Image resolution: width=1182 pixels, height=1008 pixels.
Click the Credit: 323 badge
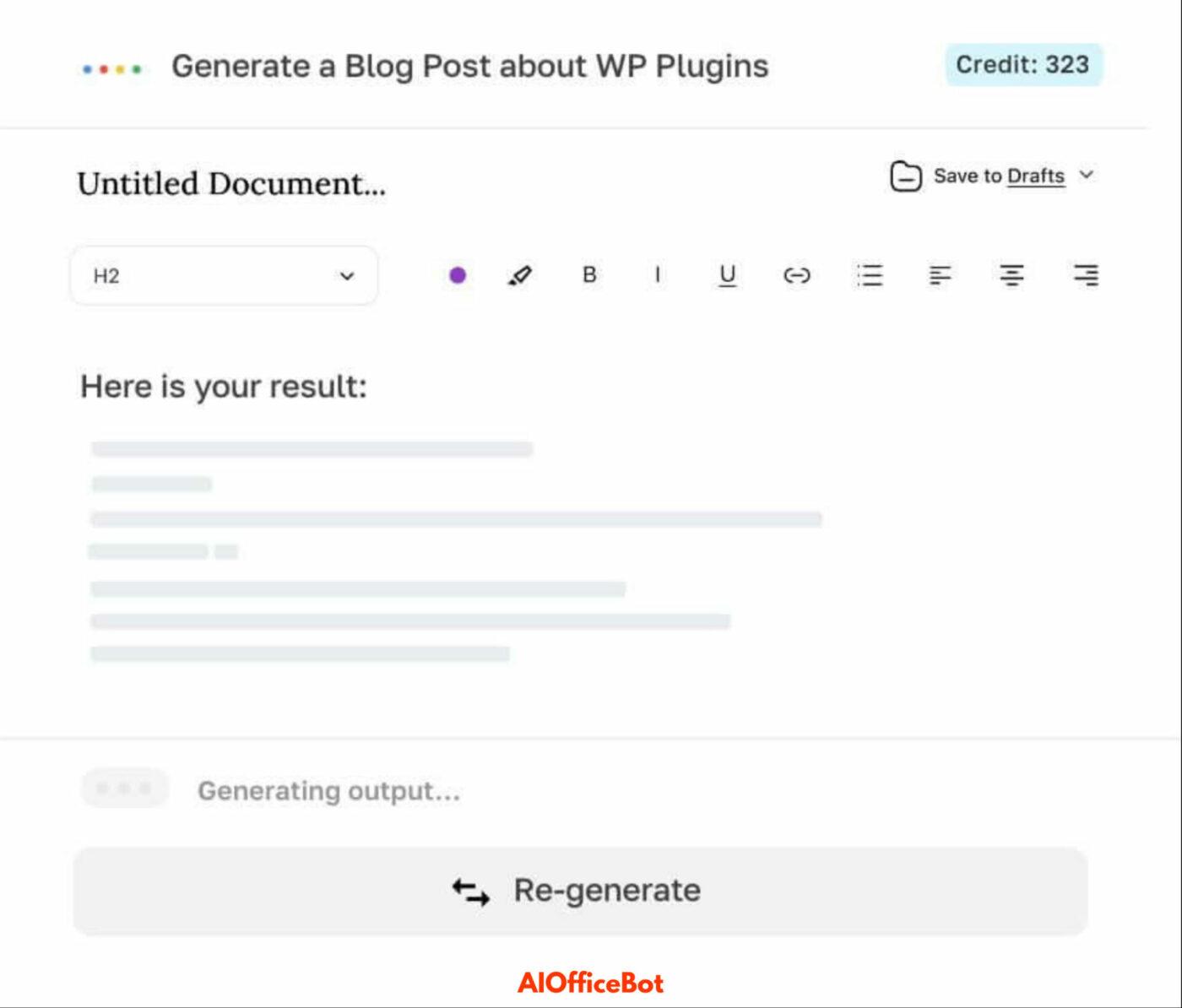[x=1023, y=65]
